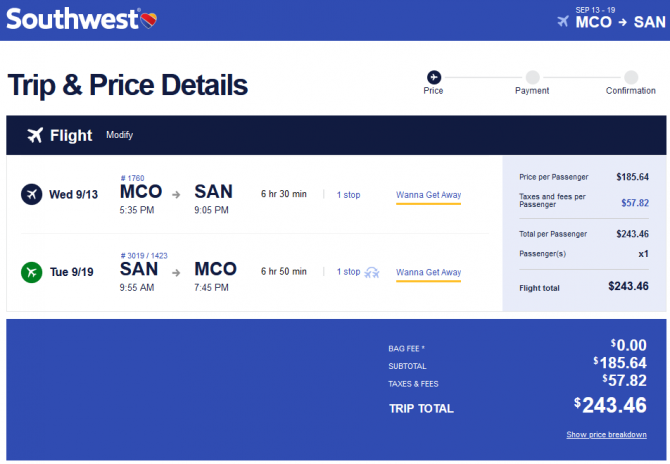Select the Confirmation step circle
670x464 pixels.
(631, 77)
